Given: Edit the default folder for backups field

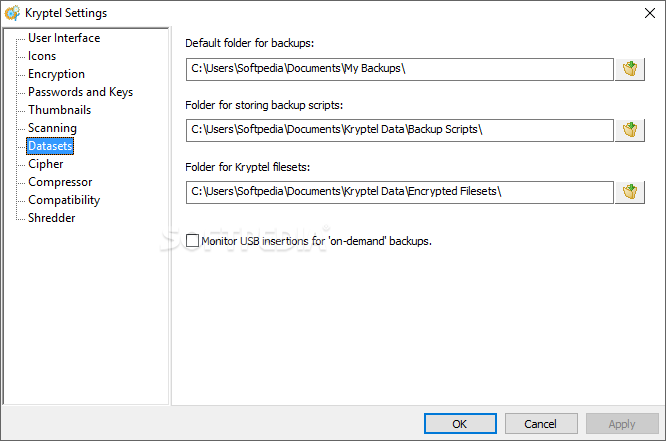Looking at the screenshot, I should point(400,69).
